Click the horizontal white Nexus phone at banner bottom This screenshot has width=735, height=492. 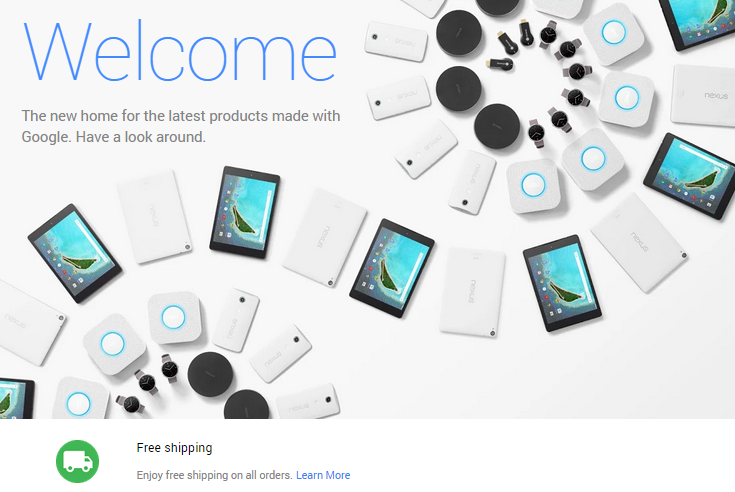[308, 403]
